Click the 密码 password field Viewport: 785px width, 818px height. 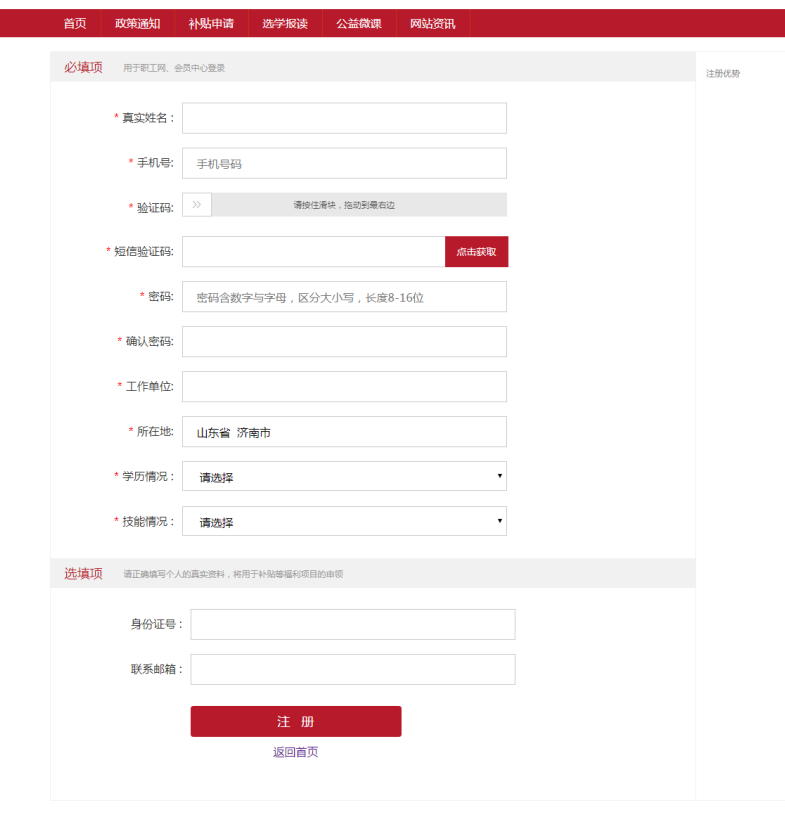coord(344,297)
